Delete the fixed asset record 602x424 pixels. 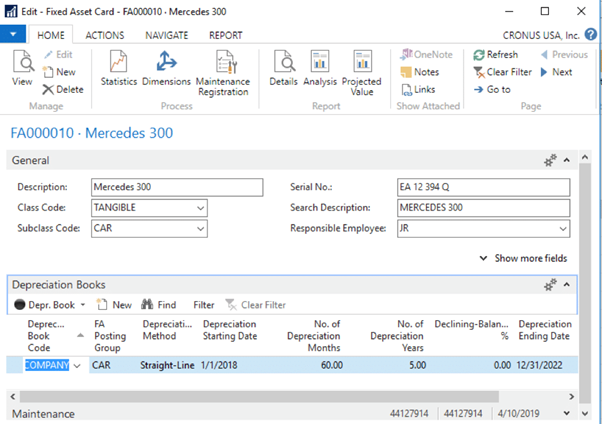point(63,89)
